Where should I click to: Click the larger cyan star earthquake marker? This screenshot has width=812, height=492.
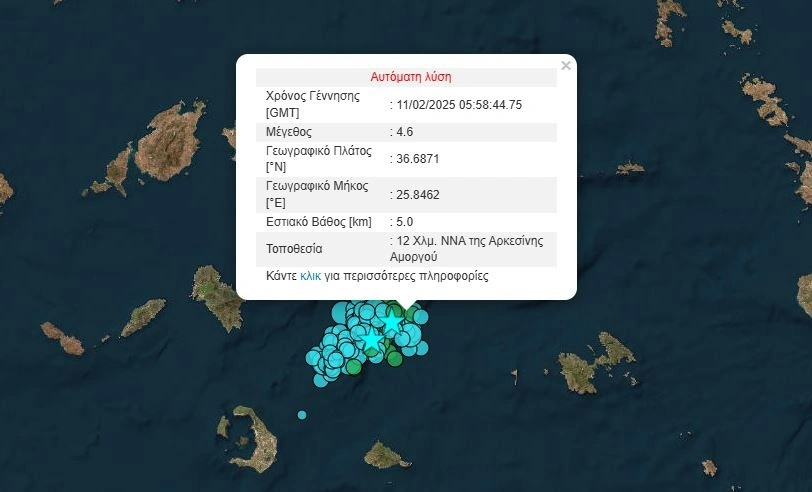tap(372, 340)
